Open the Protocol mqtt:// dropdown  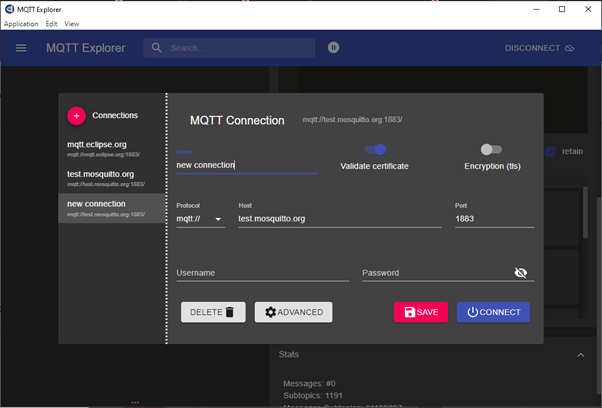(x=200, y=219)
